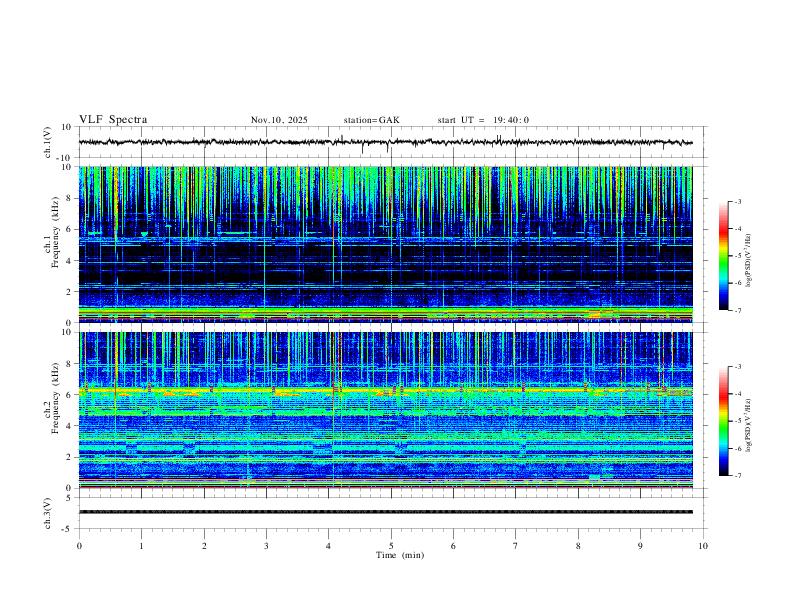Screen dimensions: 792x612
Task: Click the '2' tick on the time axis
Action: (204, 546)
